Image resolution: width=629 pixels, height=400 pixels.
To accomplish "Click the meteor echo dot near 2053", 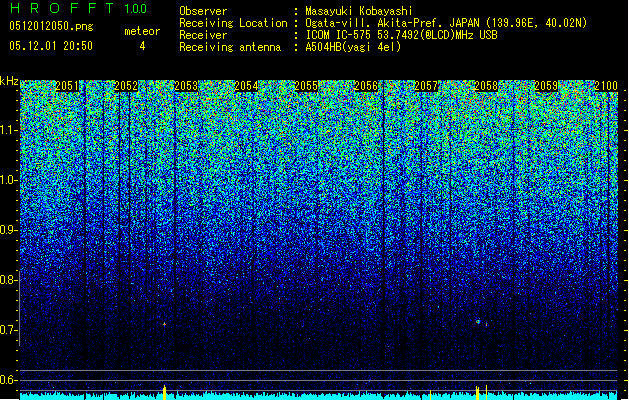I will [x=164, y=323].
